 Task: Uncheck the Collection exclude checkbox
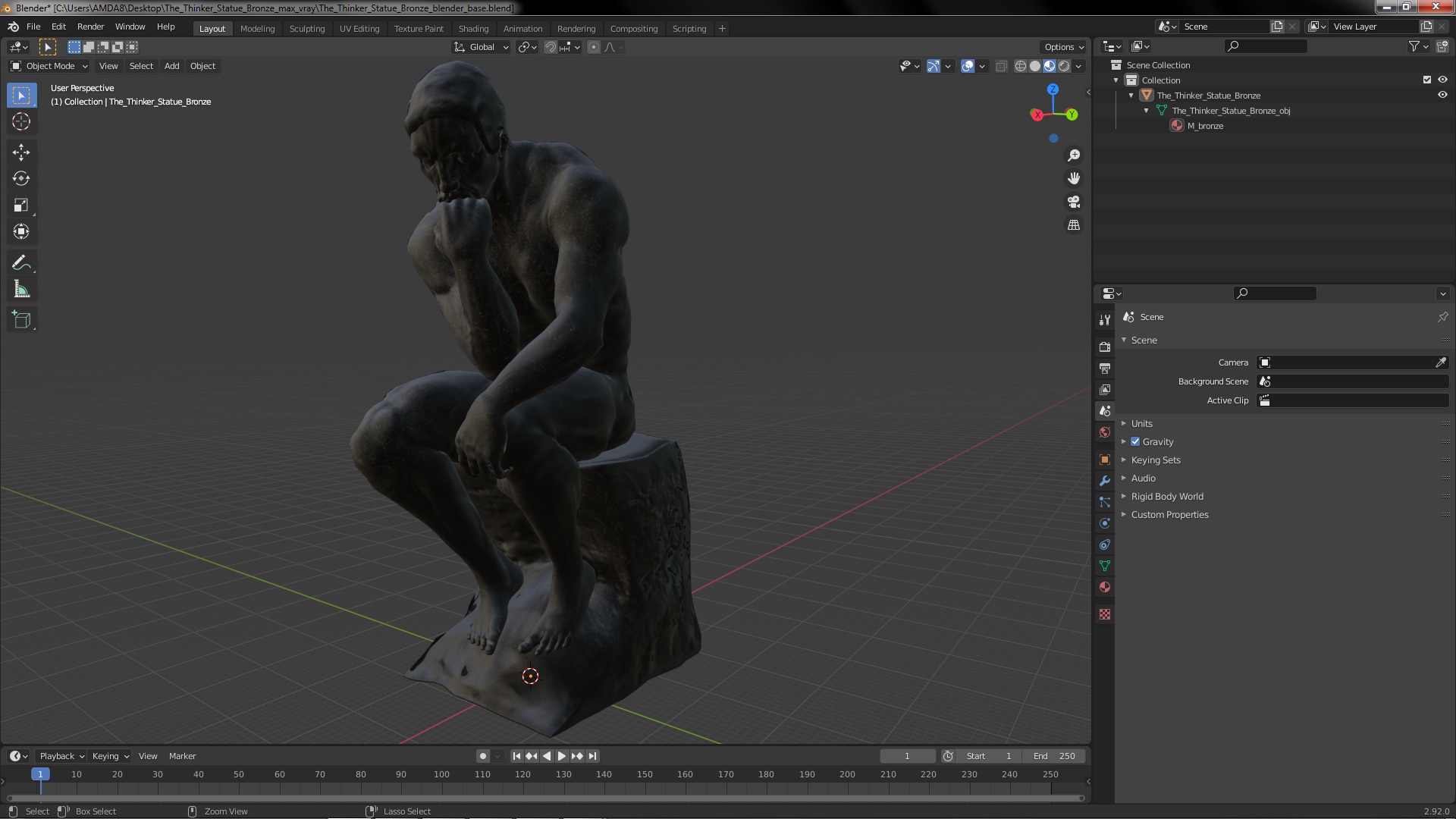click(1427, 80)
